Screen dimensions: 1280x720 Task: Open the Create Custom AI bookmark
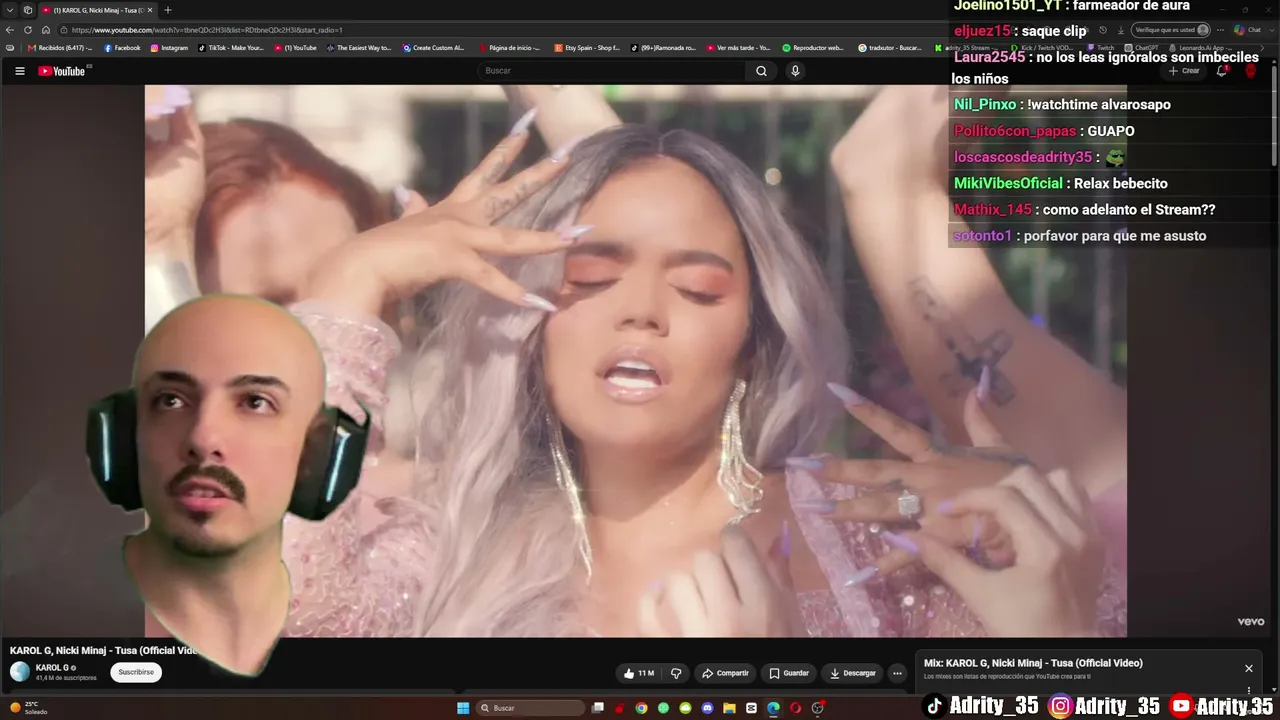pos(434,48)
